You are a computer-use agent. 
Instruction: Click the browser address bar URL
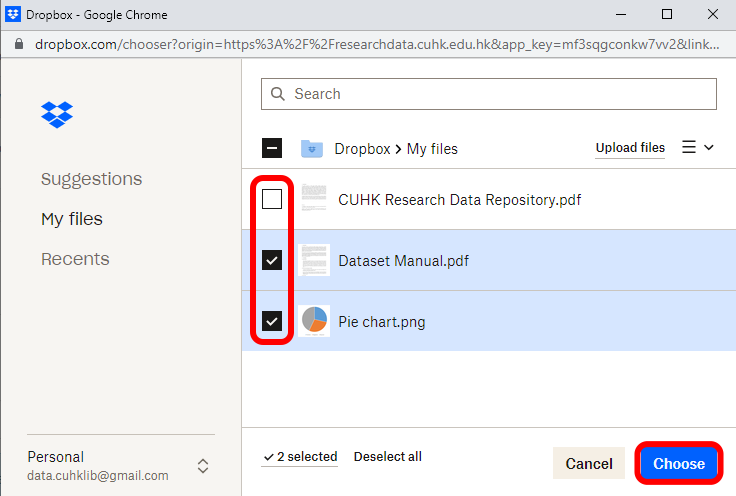(377, 44)
